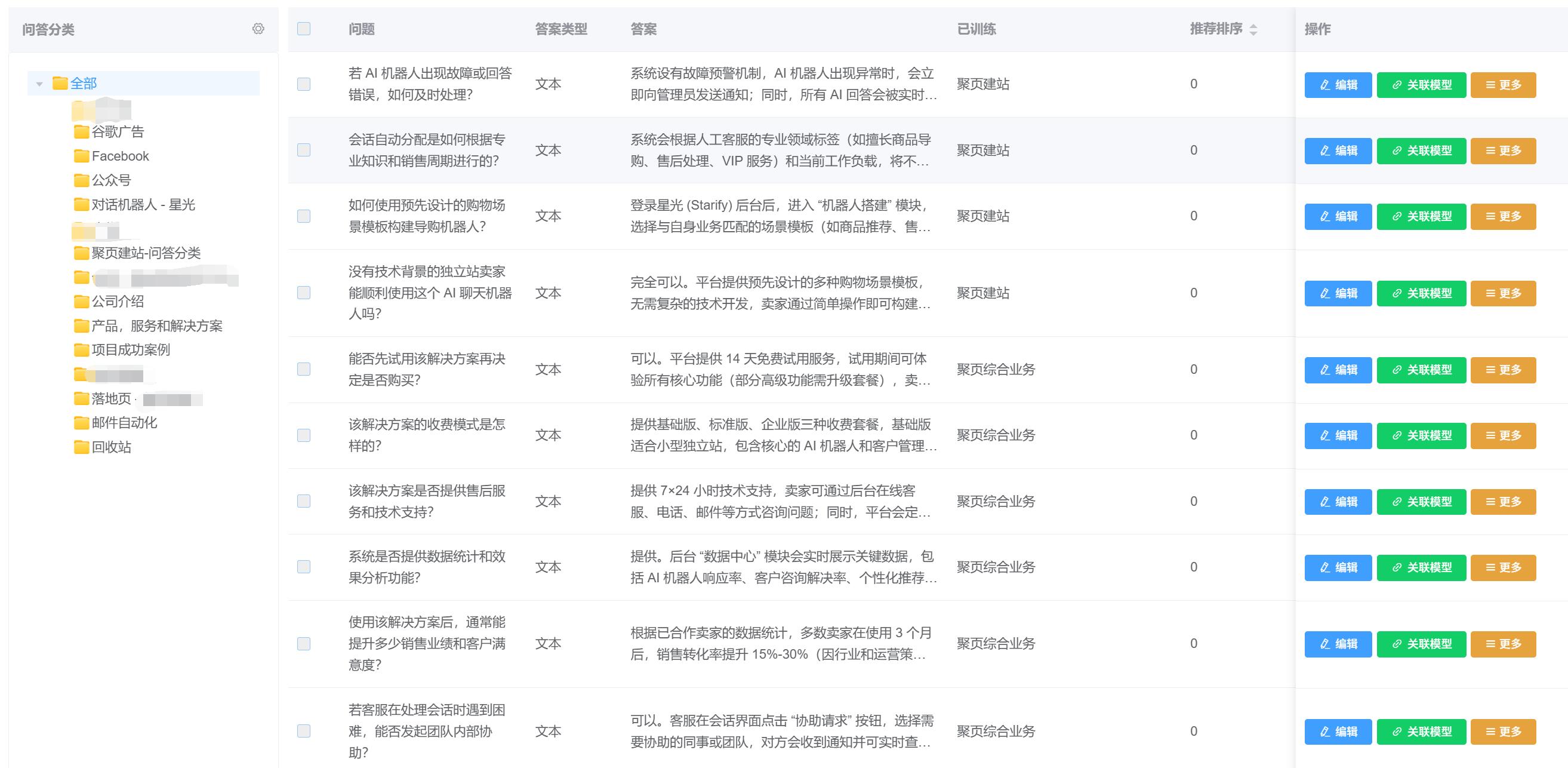Select checkbox for 该解决方案的收费模式 question
The width and height of the screenshot is (1568, 768).
click(304, 435)
